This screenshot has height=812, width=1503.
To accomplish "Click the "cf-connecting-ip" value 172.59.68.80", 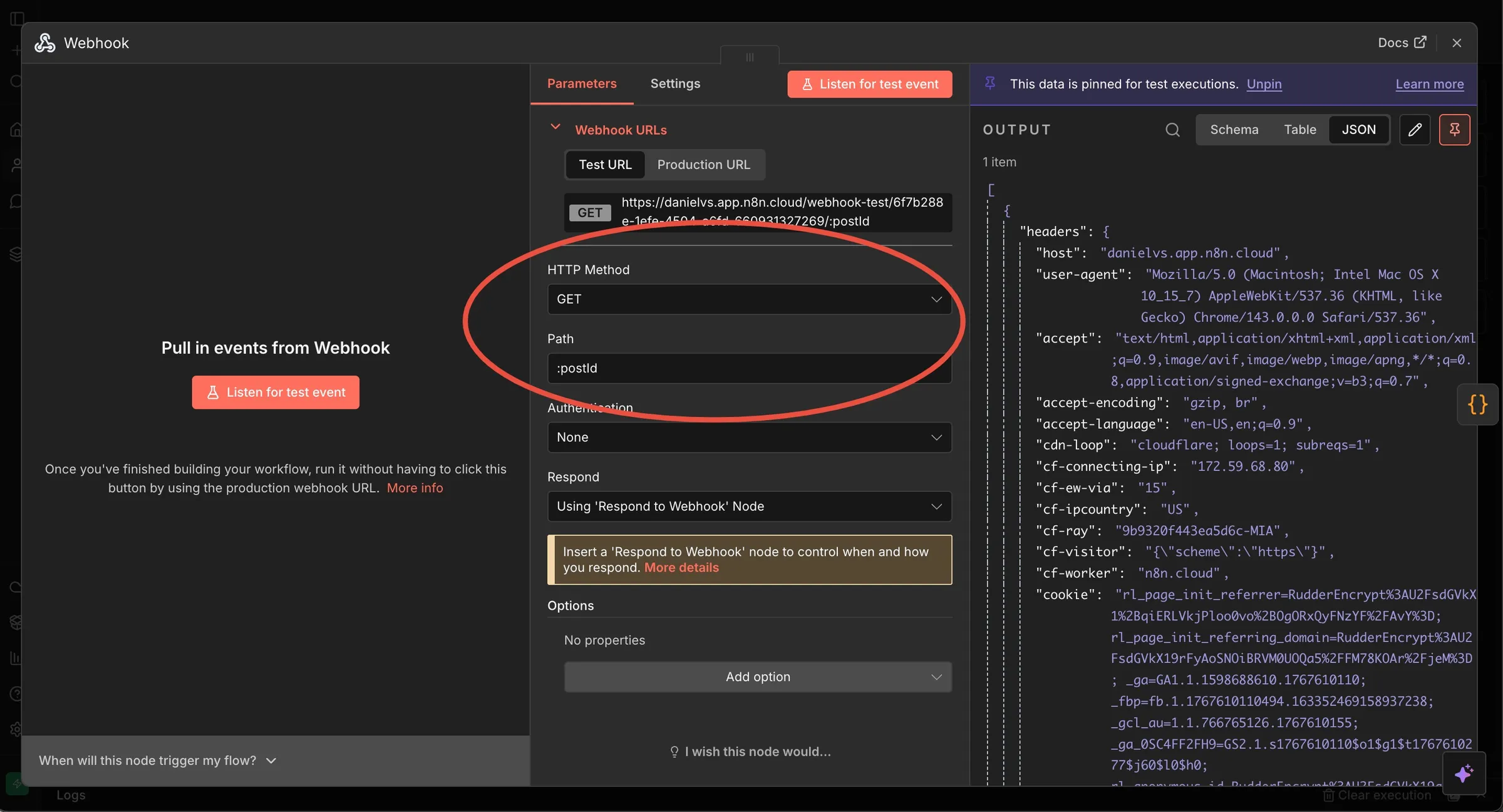I will (1242, 466).
